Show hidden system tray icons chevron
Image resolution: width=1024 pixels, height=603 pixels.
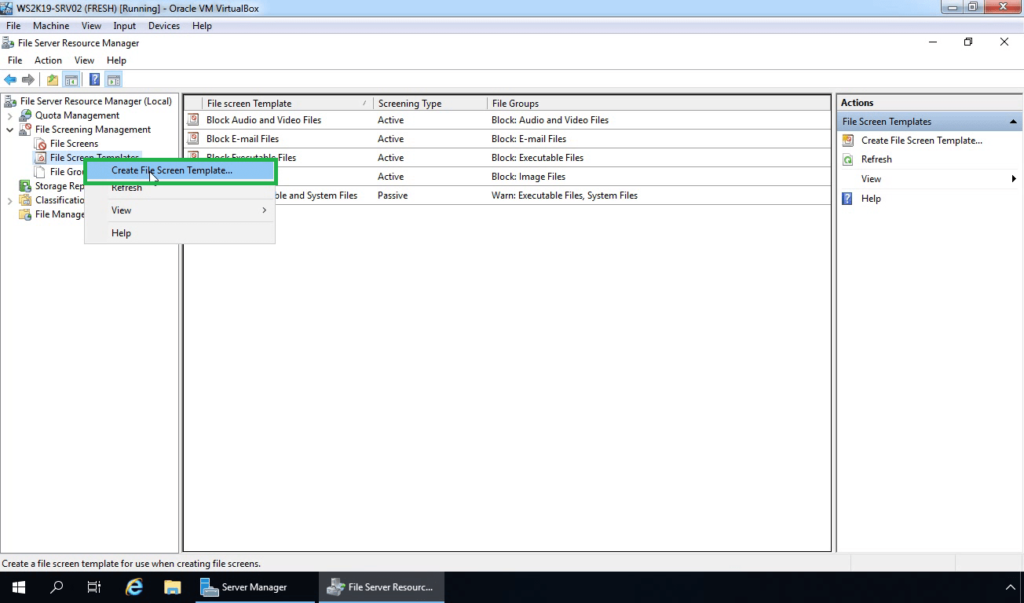pos(1010,587)
